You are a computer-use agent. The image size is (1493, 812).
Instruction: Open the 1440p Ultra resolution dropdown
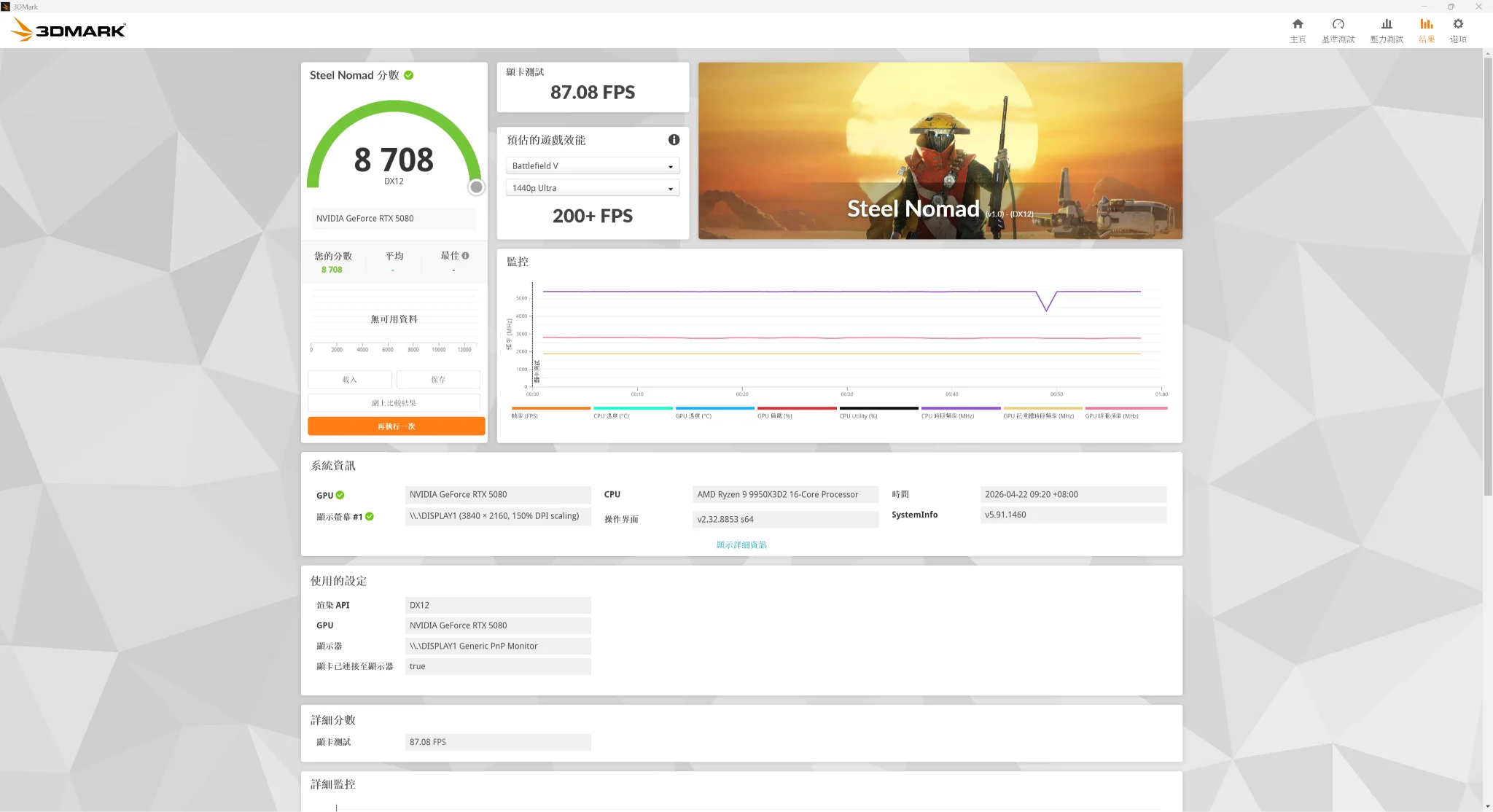[592, 188]
